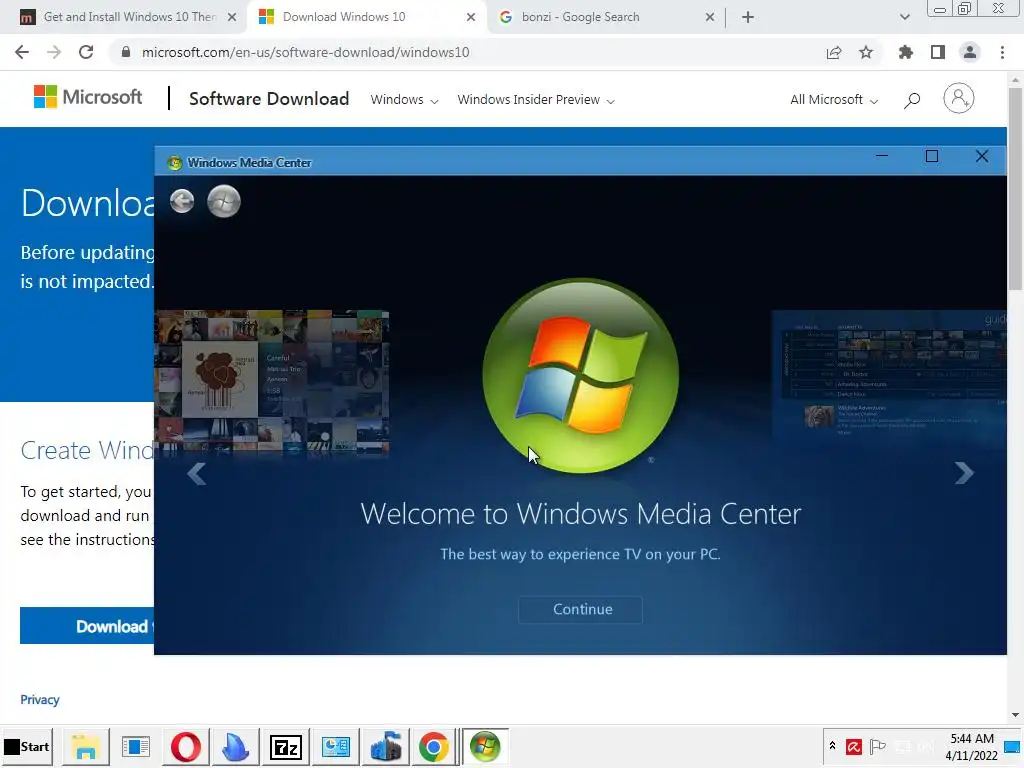Go to the previous Media Center welcome slide
Image resolution: width=1024 pixels, height=768 pixels.
pyautogui.click(x=197, y=473)
